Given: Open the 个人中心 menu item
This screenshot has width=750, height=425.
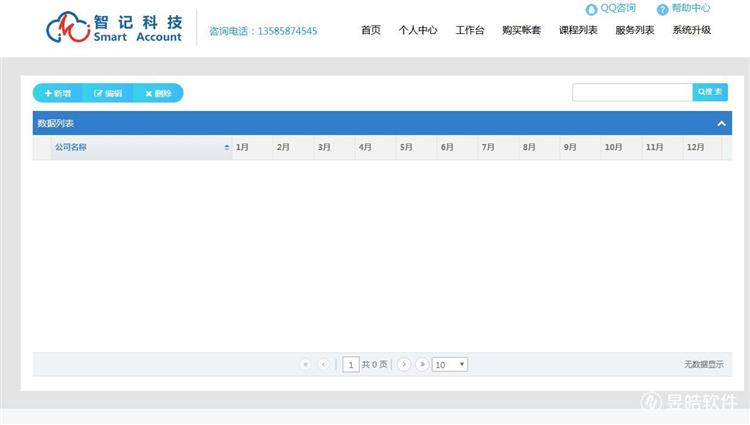Looking at the screenshot, I should 417,30.
